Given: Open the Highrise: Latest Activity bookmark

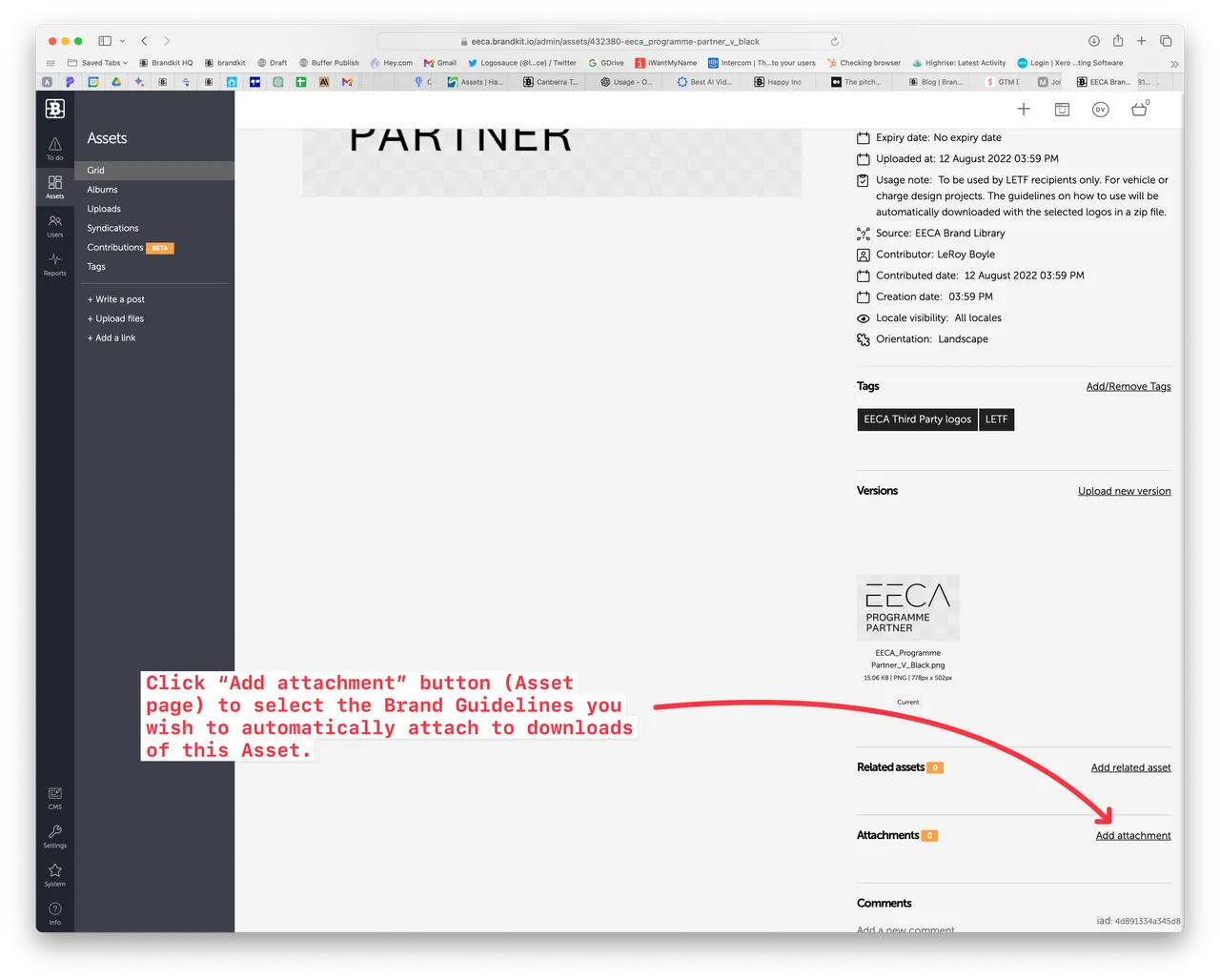Looking at the screenshot, I should point(958,63).
